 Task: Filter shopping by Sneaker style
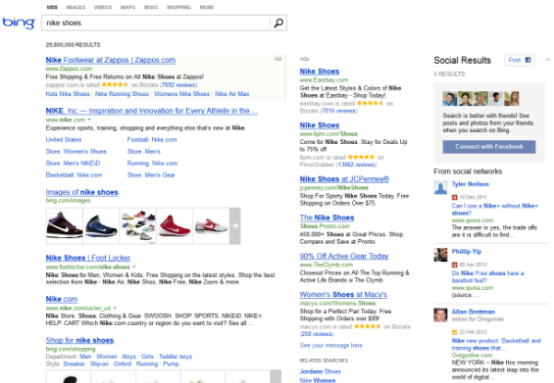[74, 364]
